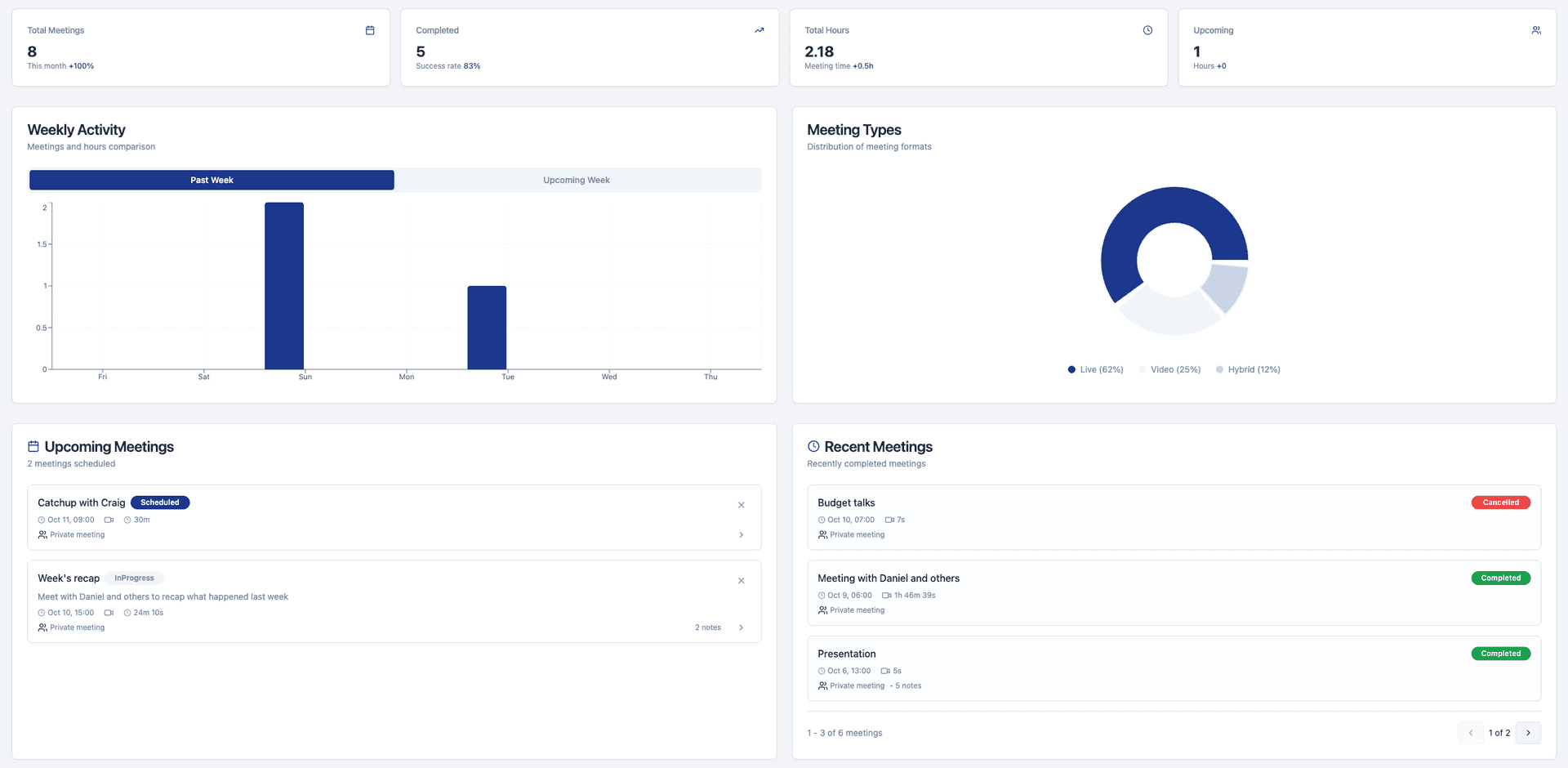Image resolution: width=1568 pixels, height=768 pixels.
Task: Click the clock icon on Total Hours card
Action: click(1147, 29)
